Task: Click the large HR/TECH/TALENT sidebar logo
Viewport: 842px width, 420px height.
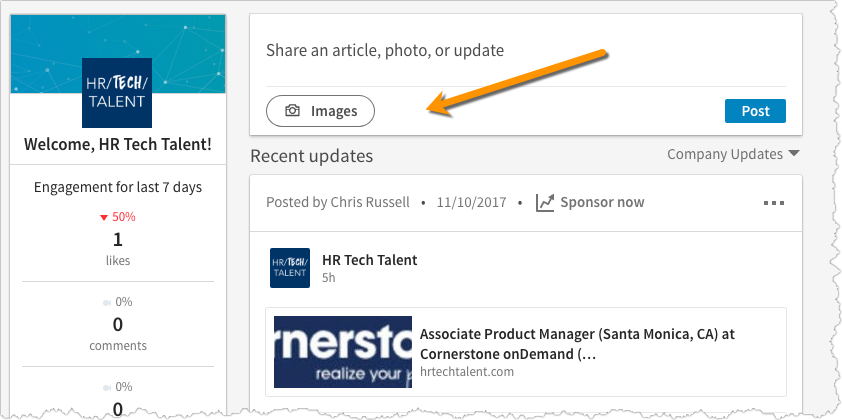Action: pos(118,92)
